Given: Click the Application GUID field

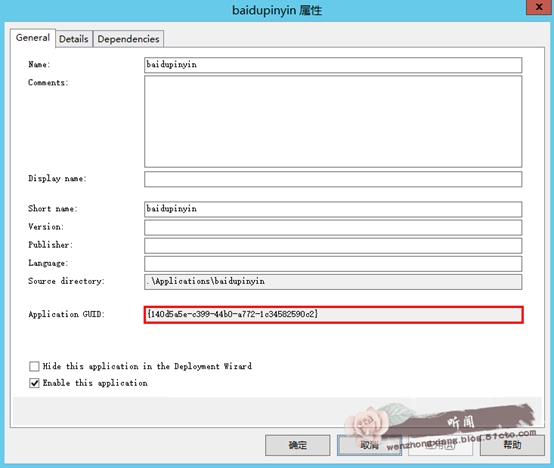Looking at the screenshot, I should [x=334, y=314].
